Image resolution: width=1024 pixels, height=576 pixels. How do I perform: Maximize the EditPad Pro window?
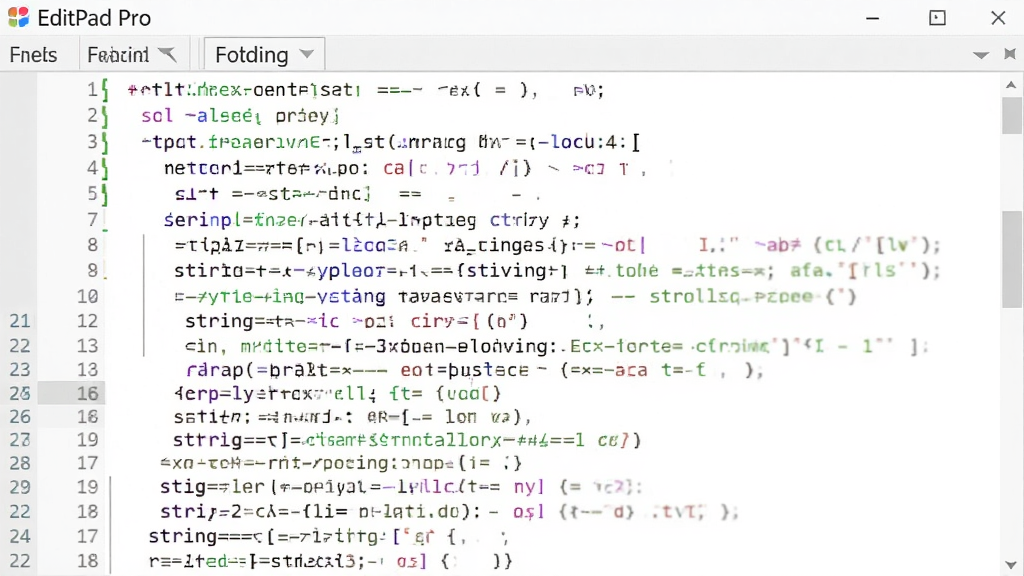click(937, 18)
